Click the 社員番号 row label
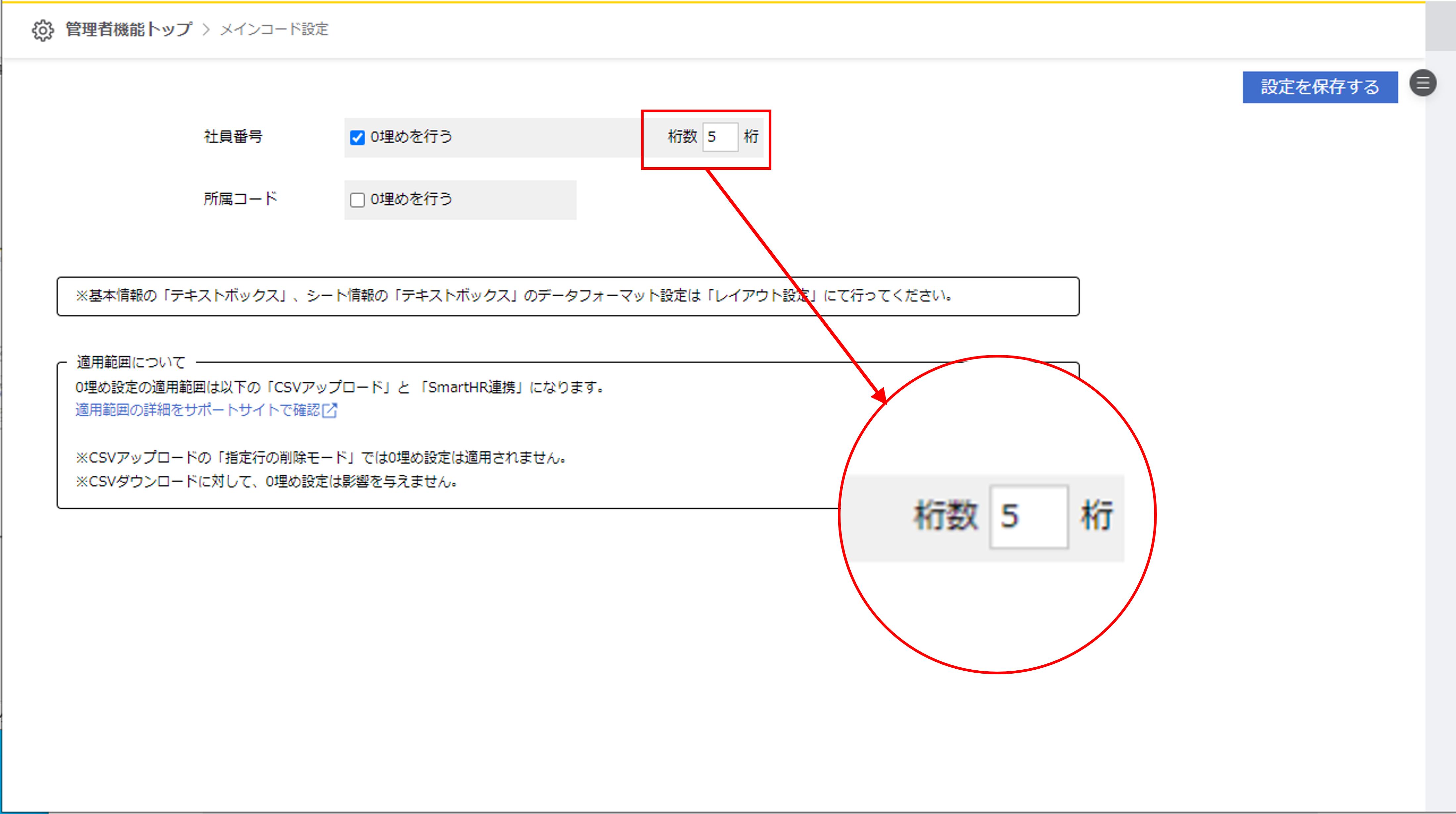Viewport: 1456px width, 814px height. click(x=233, y=137)
